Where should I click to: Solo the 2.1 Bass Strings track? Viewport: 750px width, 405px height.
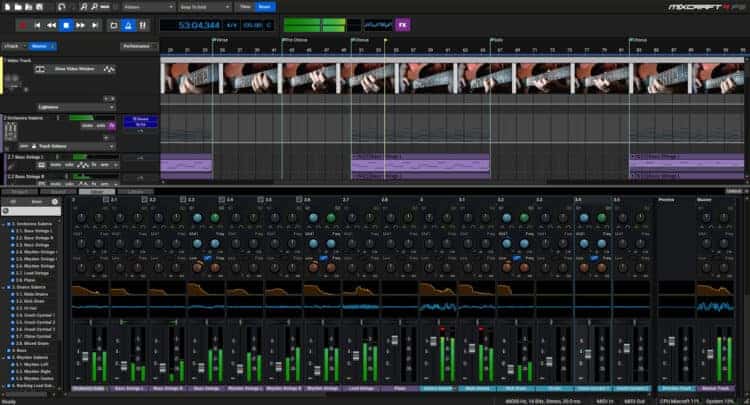click(x=69, y=165)
